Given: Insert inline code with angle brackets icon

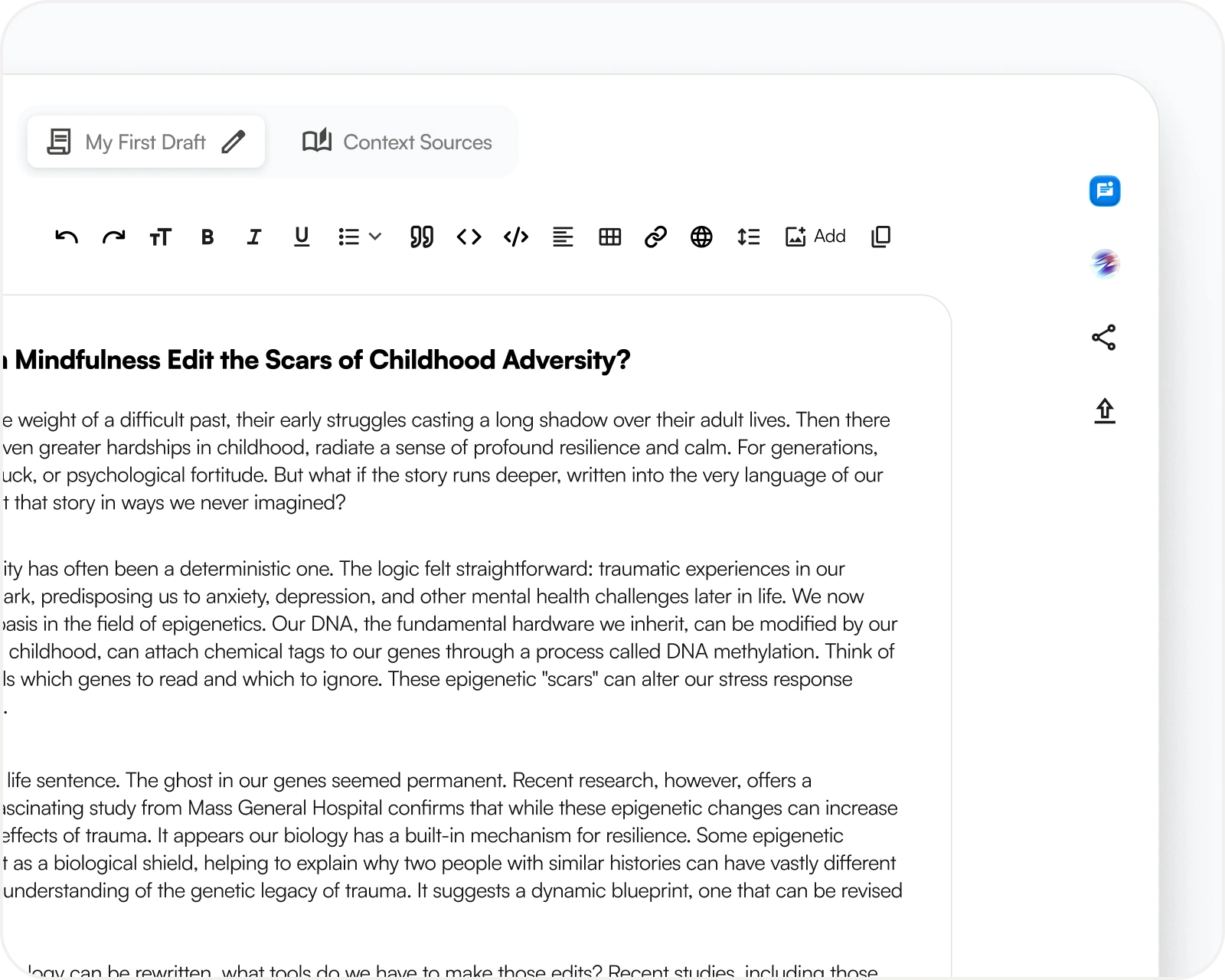Looking at the screenshot, I should 469,237.
